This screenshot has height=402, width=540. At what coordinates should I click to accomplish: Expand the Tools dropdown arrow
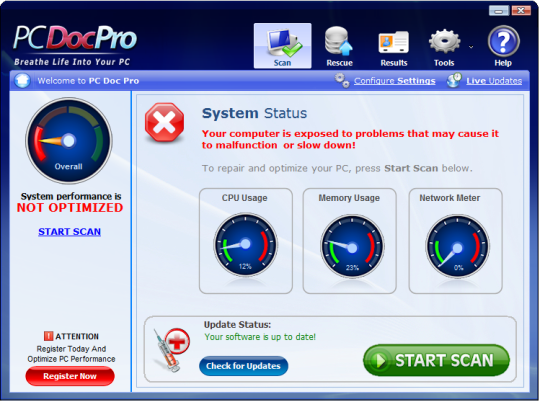(471, 47)
